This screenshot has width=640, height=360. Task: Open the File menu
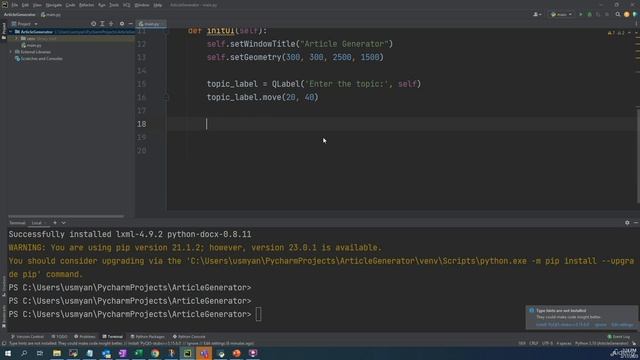(15, 5)
